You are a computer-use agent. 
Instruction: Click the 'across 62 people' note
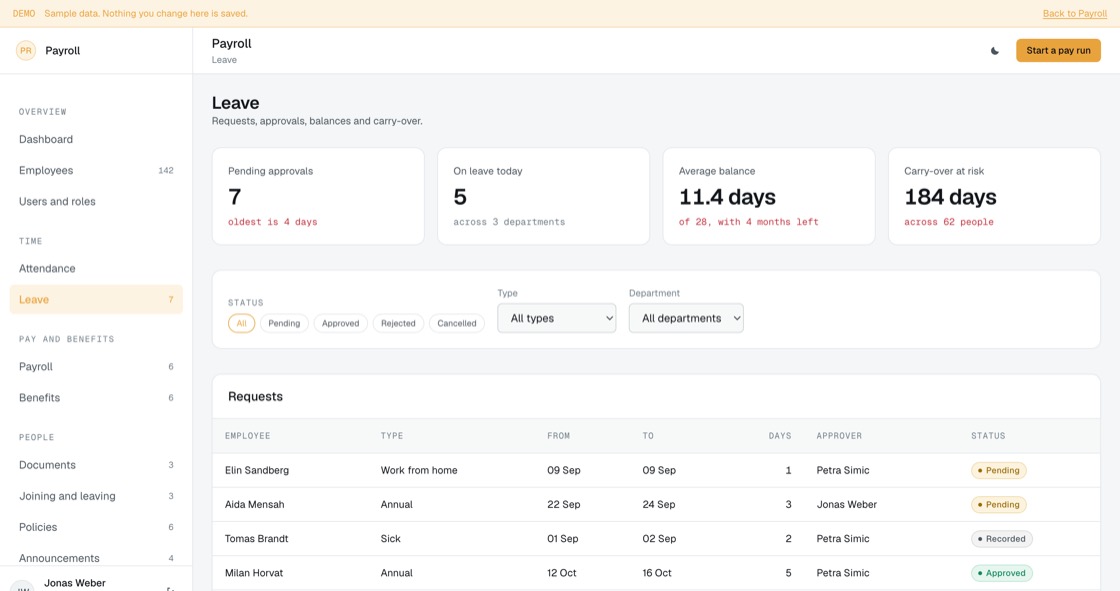pos(949,222)
